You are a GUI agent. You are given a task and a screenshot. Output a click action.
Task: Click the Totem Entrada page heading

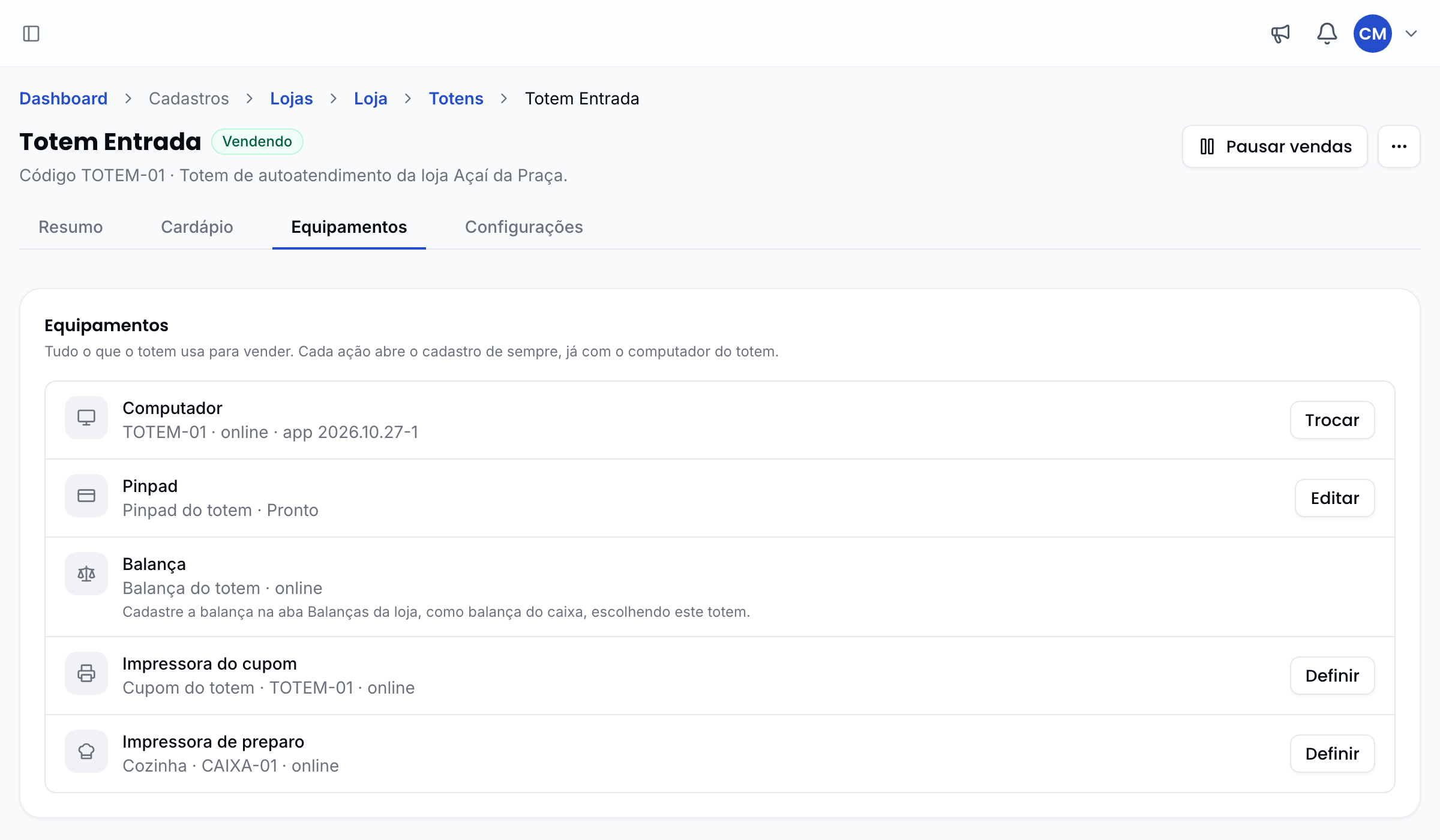tap(110, 142)
